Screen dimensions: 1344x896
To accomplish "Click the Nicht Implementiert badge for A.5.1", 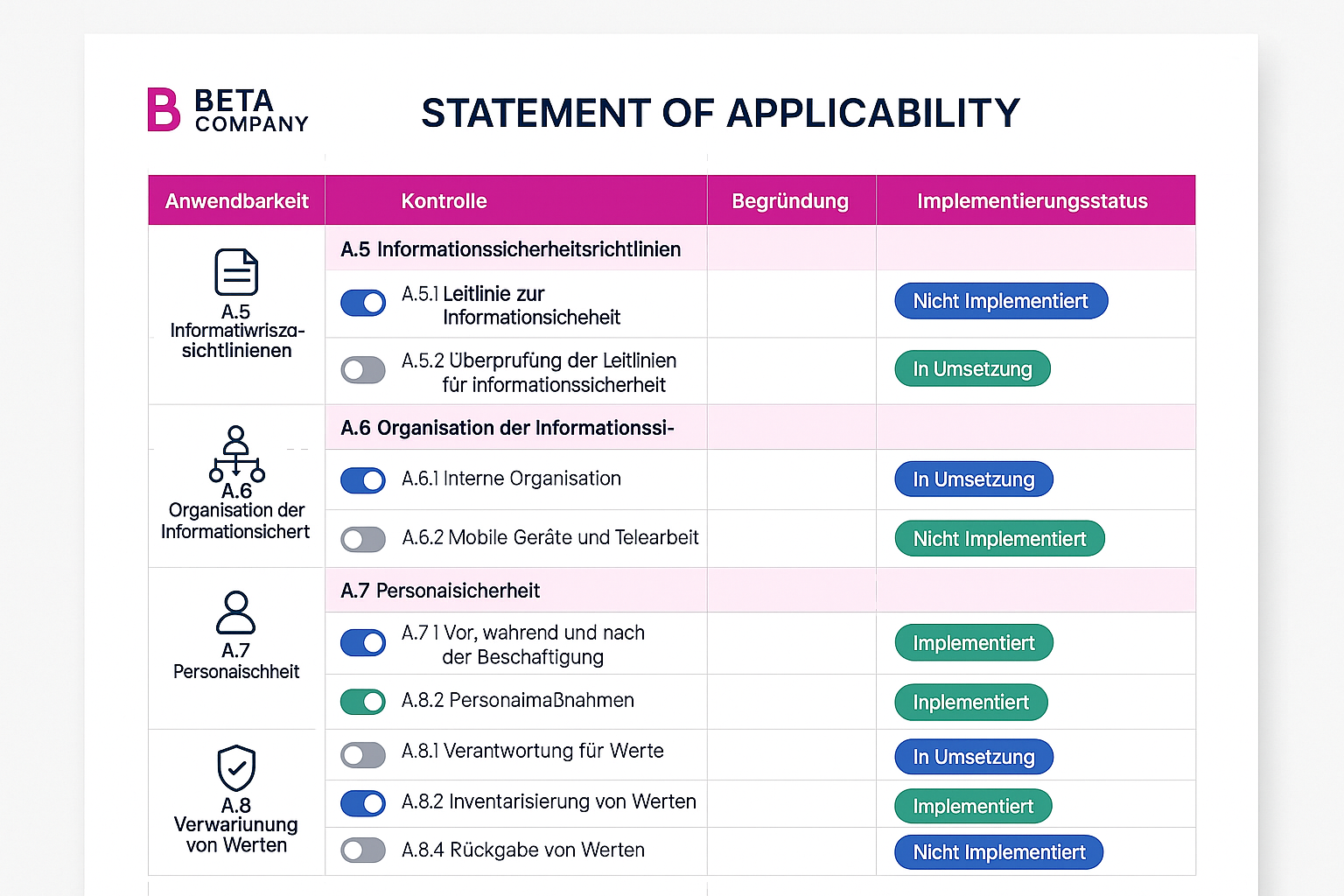I will (1000, 301).
